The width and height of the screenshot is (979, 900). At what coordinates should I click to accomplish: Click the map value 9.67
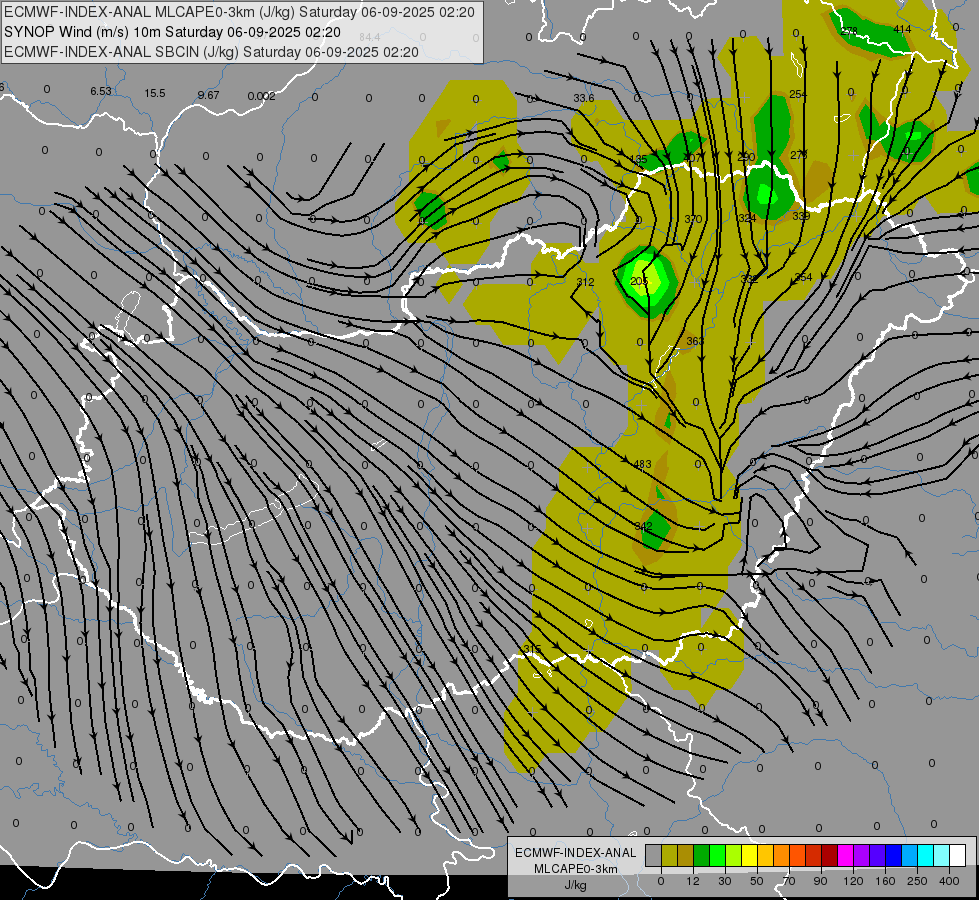point(209,95)
